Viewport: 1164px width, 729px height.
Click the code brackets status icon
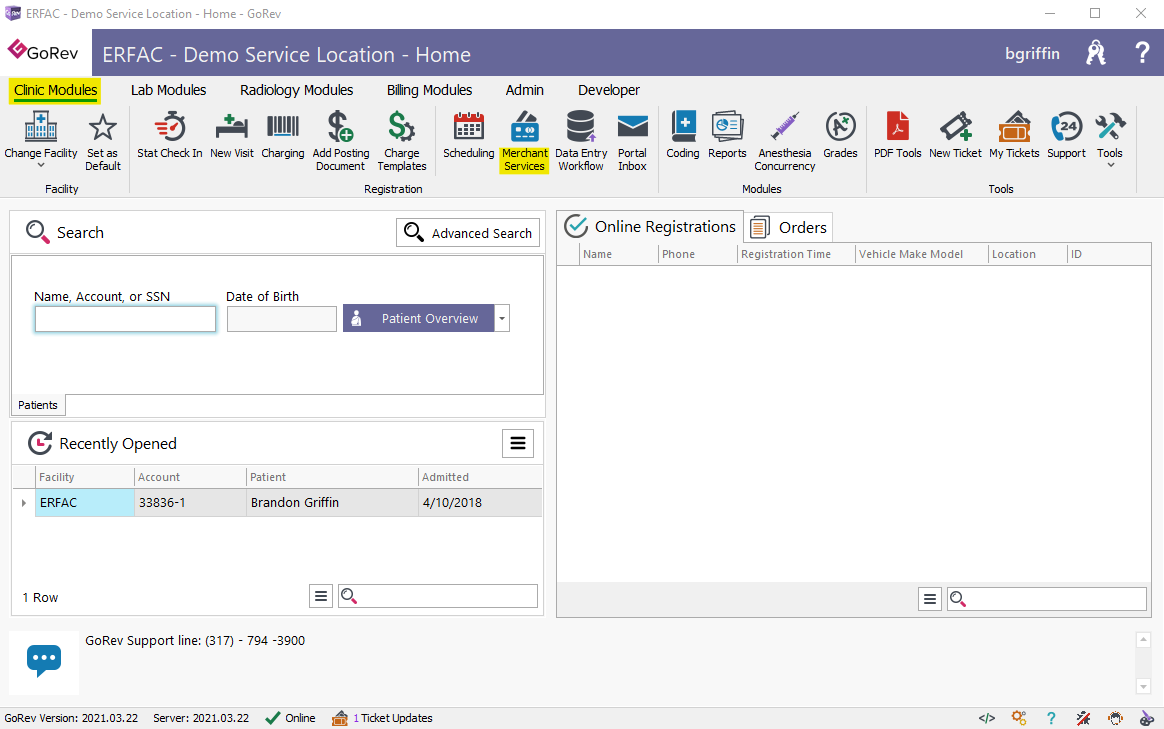[987, 718]
